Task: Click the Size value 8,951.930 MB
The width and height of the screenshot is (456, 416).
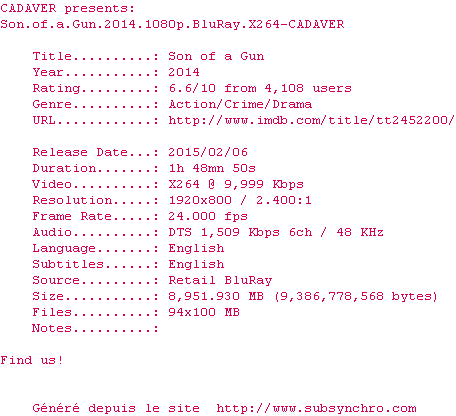Action: [x=216, y=296]
